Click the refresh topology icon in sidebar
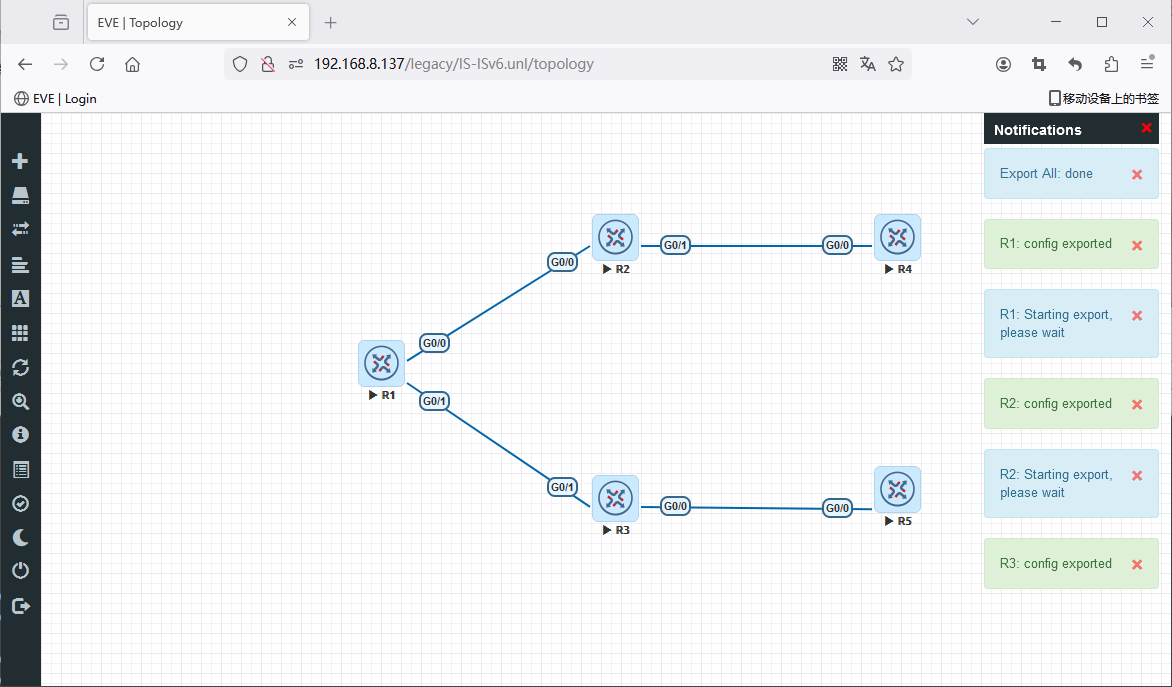 pyautogui.click(x=20, y=367)
